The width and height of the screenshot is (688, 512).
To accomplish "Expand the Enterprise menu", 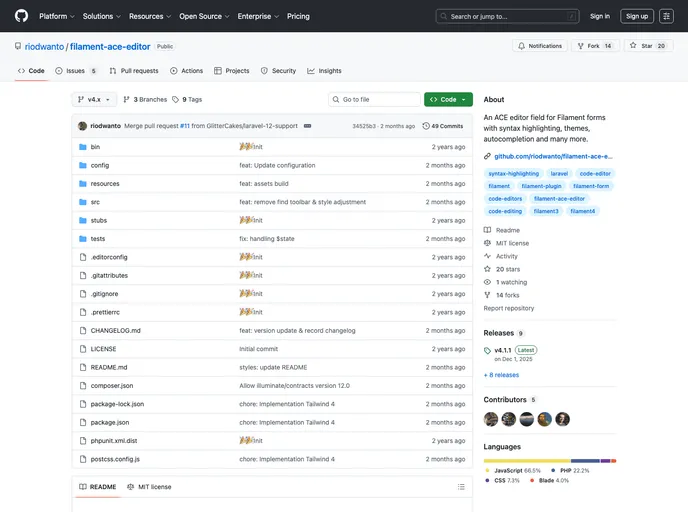I will tap(258, 16).
